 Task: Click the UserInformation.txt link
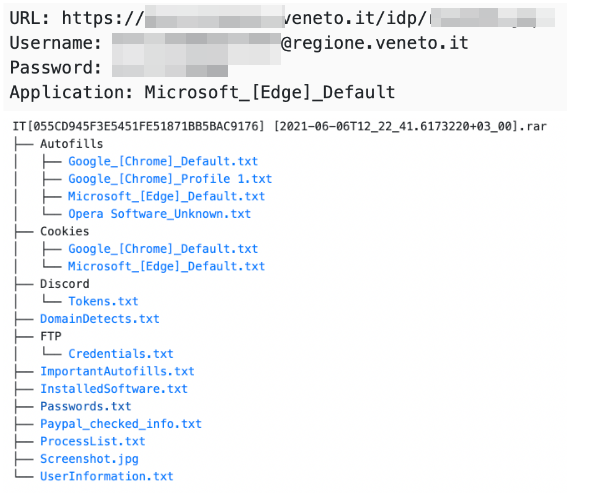(x=106, y=476)
